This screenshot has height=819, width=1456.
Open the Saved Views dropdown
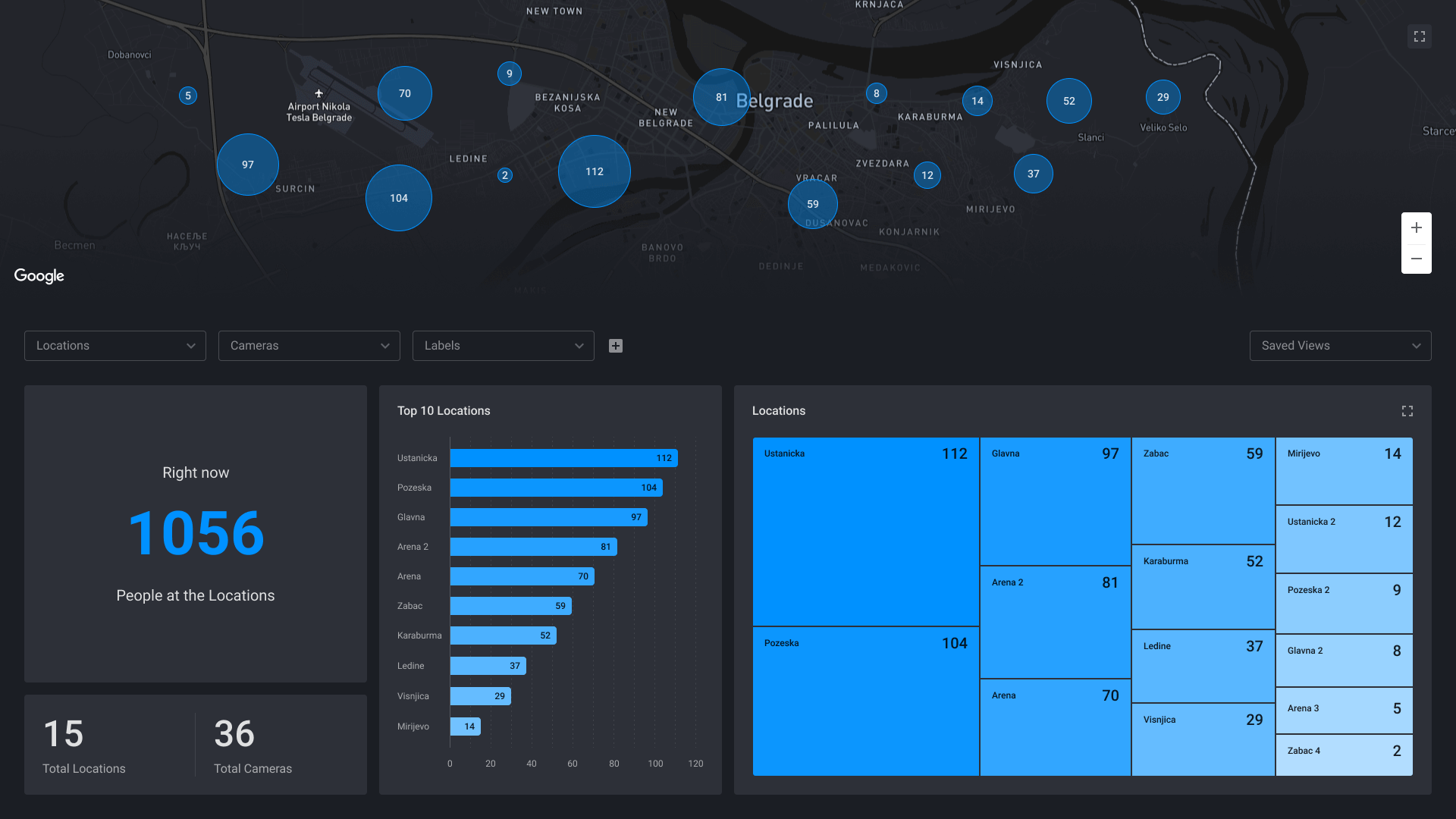point(1340,345)
